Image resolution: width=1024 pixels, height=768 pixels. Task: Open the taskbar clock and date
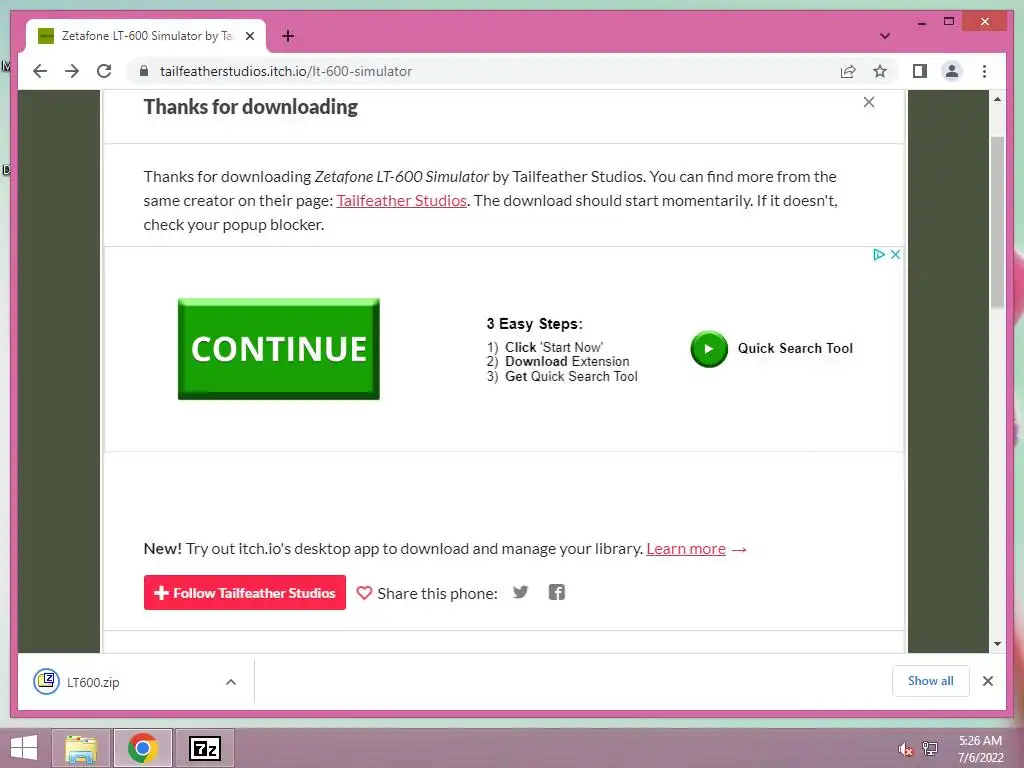click(980, 749)
